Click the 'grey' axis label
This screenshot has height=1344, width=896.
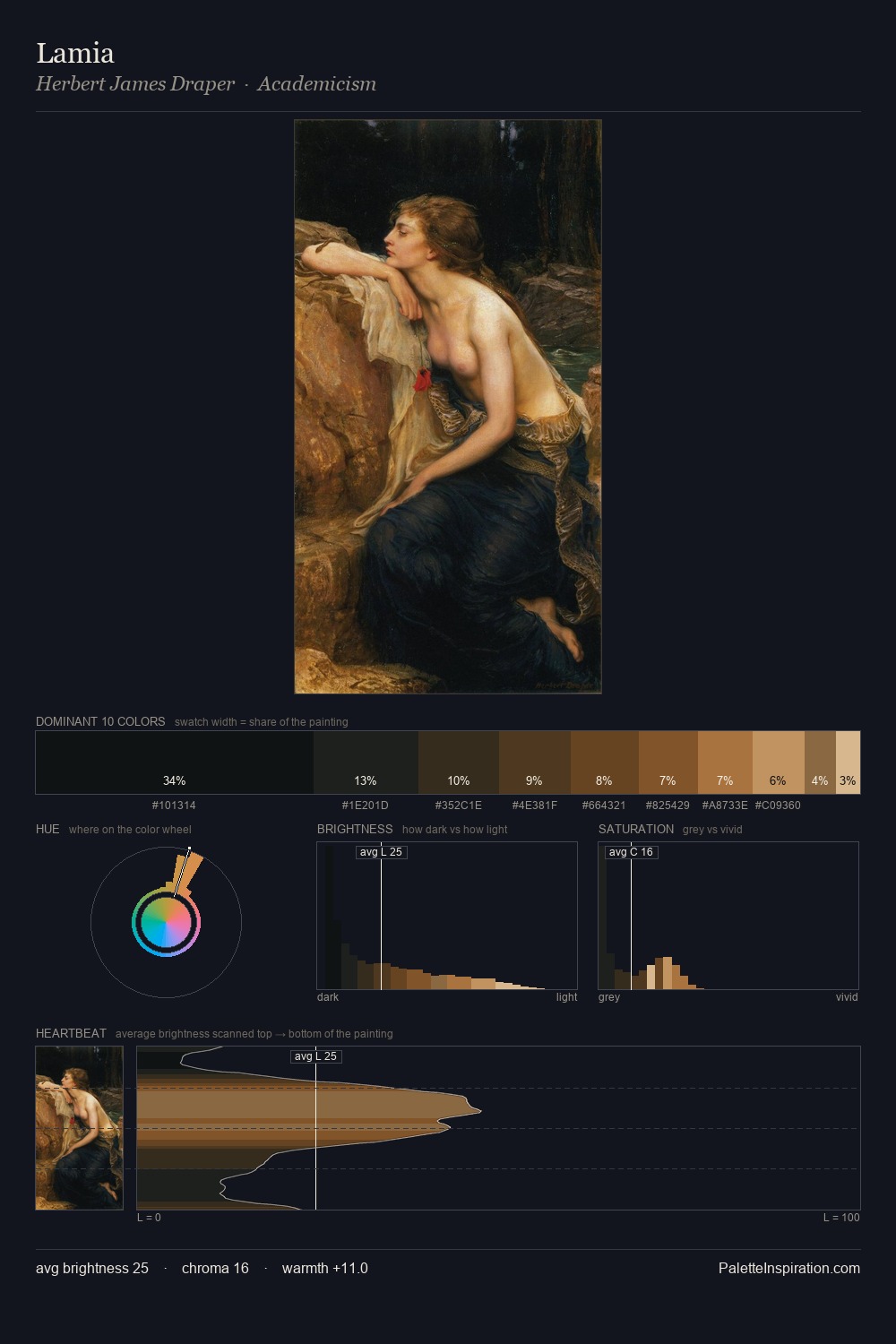(x=609, y=997)
